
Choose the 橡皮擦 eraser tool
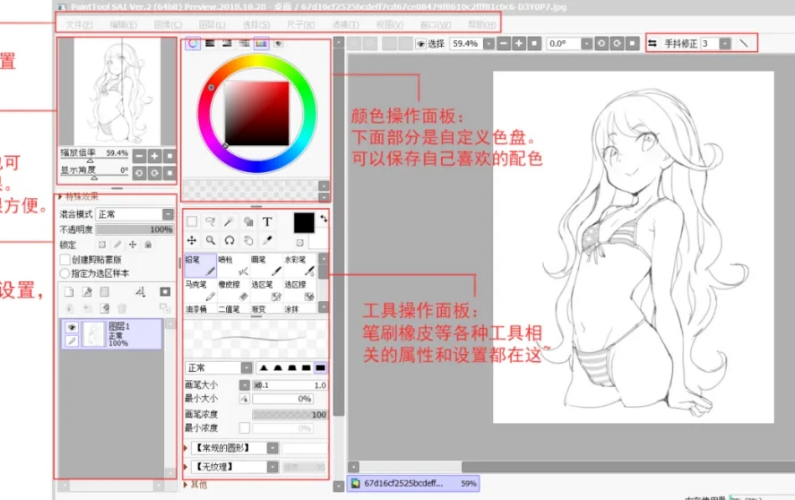pos(233,291)
